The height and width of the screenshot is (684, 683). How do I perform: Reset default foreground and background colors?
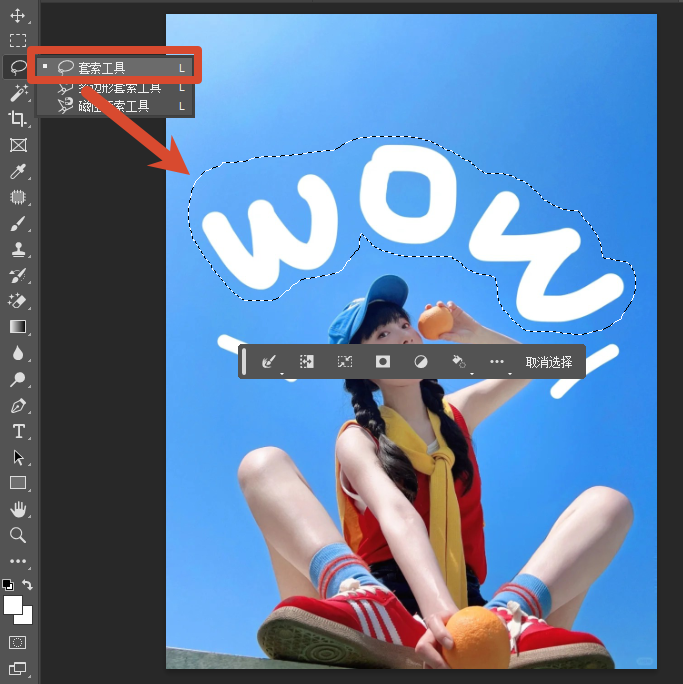(x=8, y=585)
